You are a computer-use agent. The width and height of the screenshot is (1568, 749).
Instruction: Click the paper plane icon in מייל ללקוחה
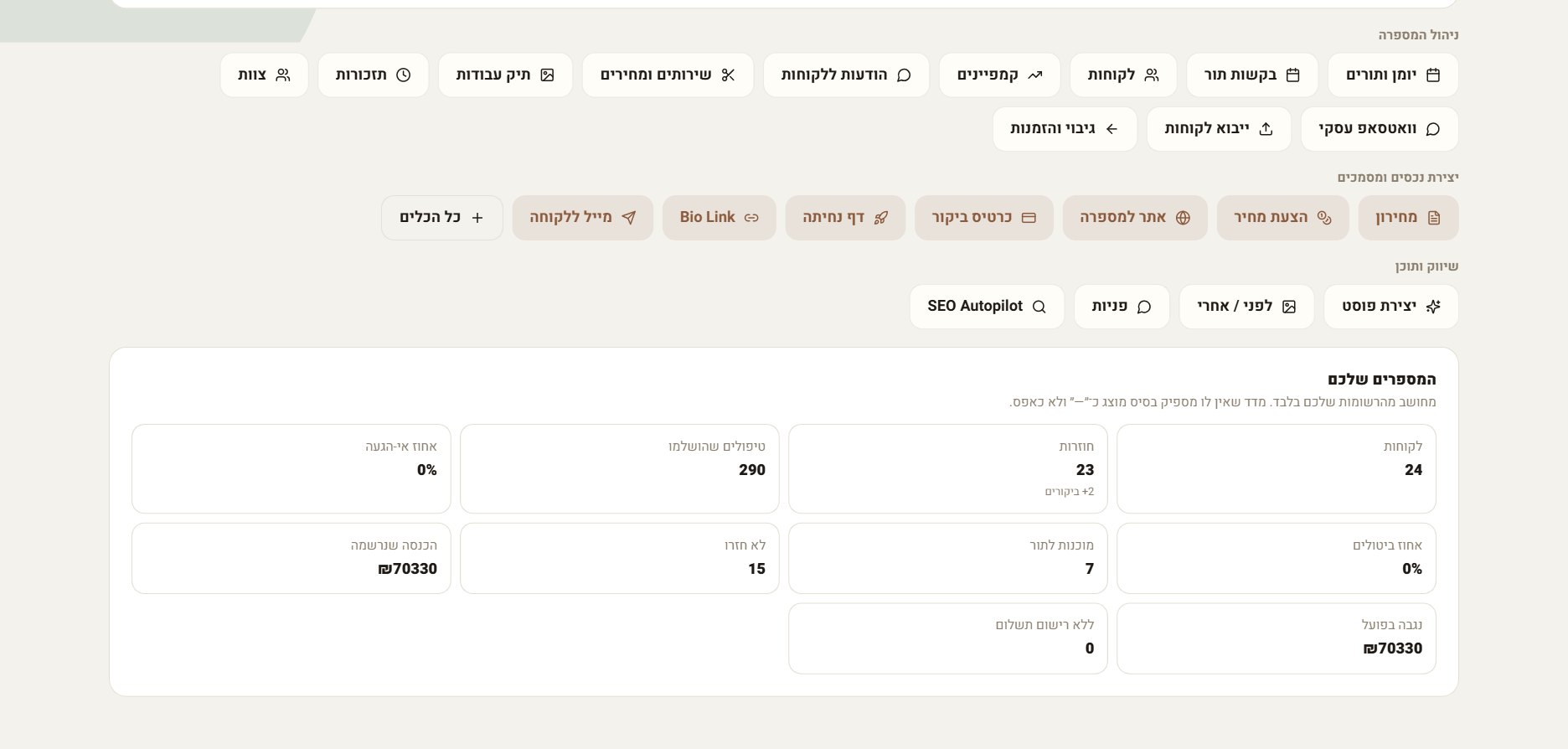pyautogui.click(x=628, y=217)
